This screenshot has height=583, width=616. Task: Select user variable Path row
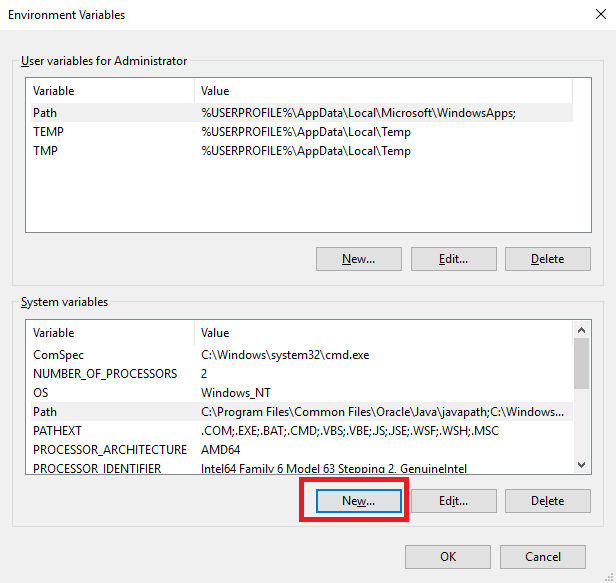pyautogui.click(x=302, y=113)
